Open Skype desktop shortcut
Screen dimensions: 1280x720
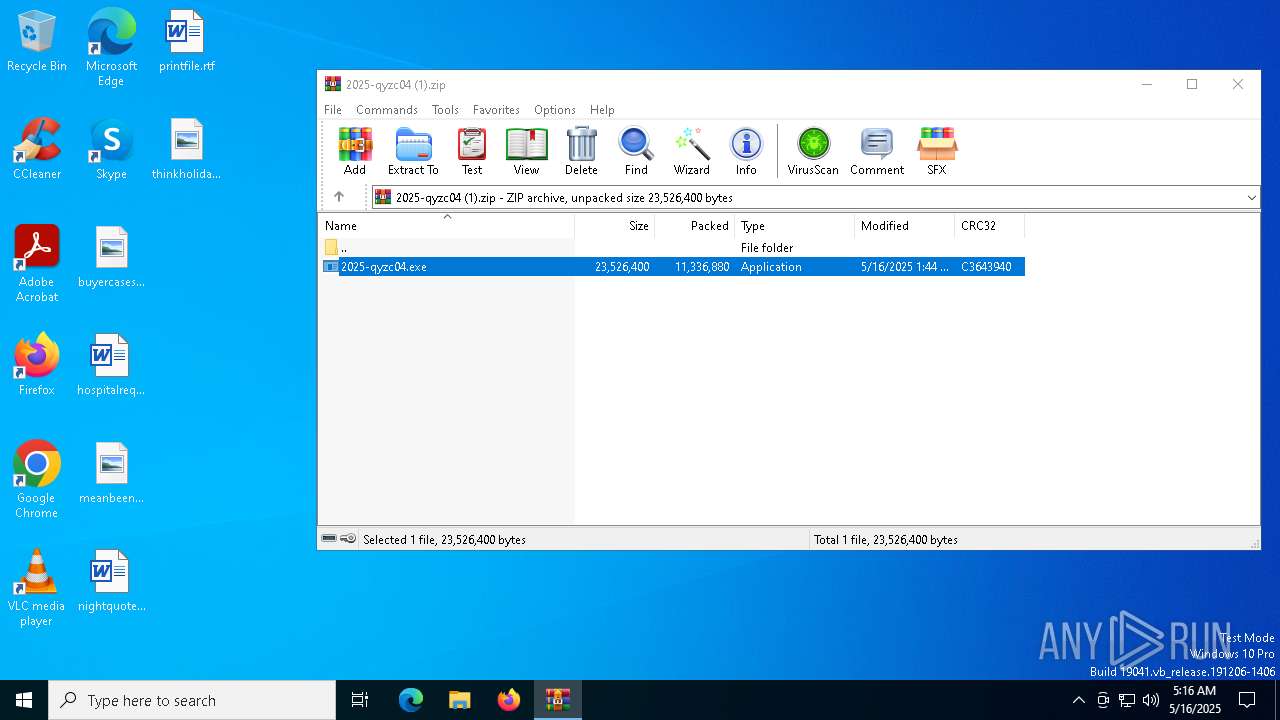(x=111, y=149)
